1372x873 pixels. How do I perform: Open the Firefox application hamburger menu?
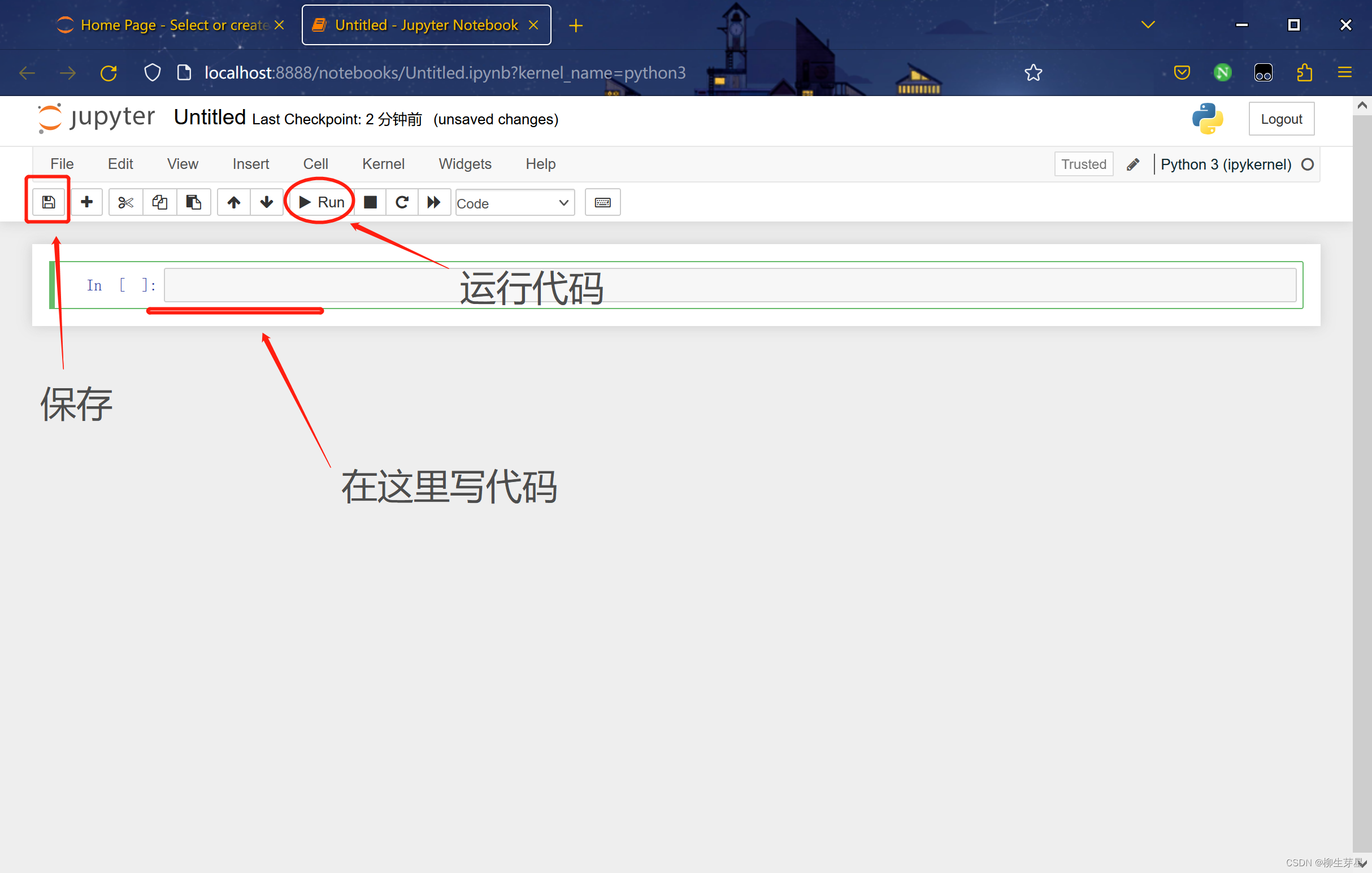(x=1345, y=72)
